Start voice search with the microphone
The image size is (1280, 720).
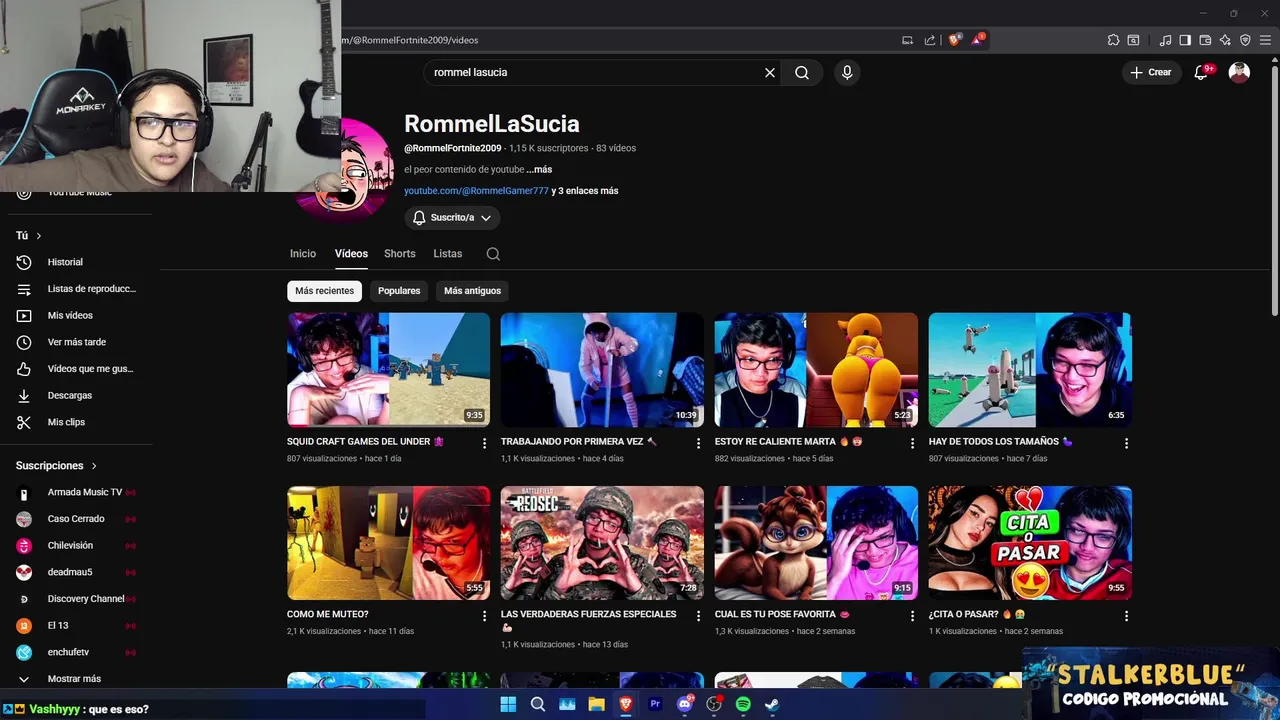click(847, 72)
